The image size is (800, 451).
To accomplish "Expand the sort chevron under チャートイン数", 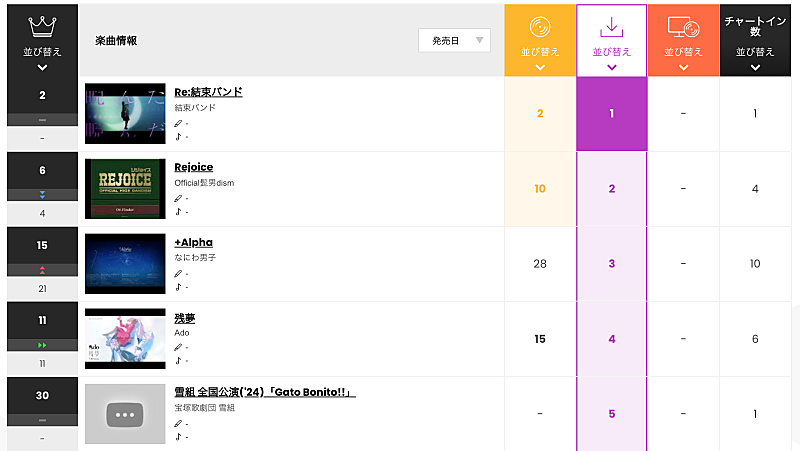I will (755, 68).
